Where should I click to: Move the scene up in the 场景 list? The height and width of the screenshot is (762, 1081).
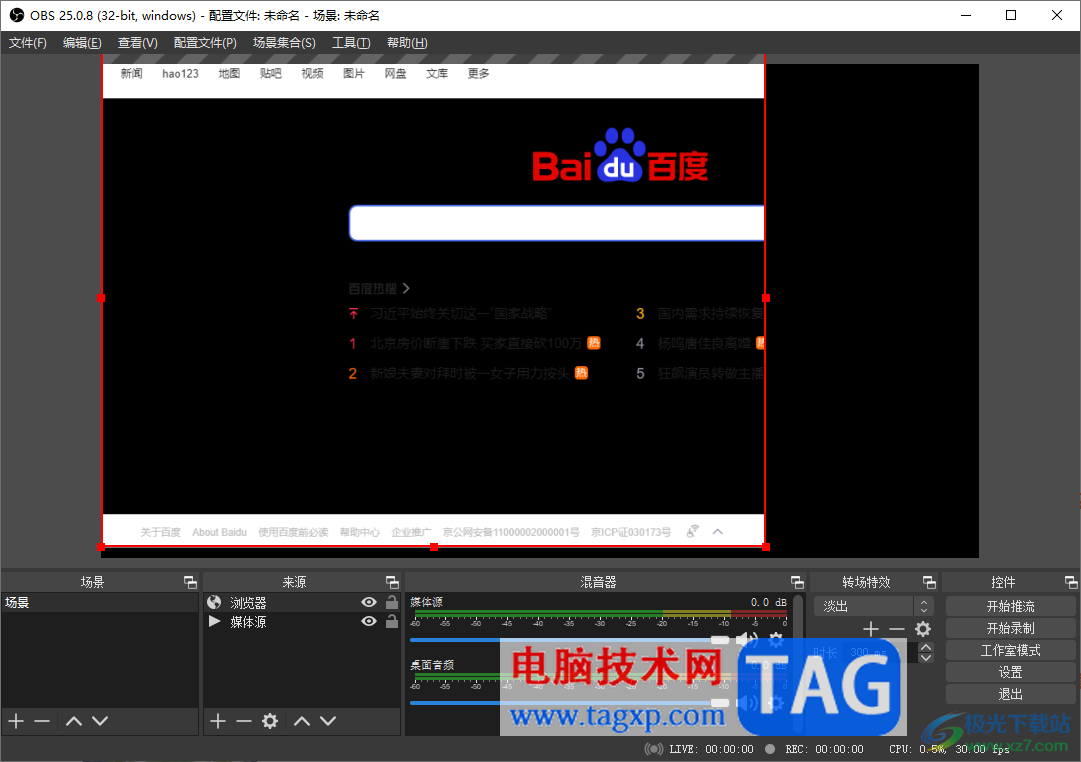point(74,721)
